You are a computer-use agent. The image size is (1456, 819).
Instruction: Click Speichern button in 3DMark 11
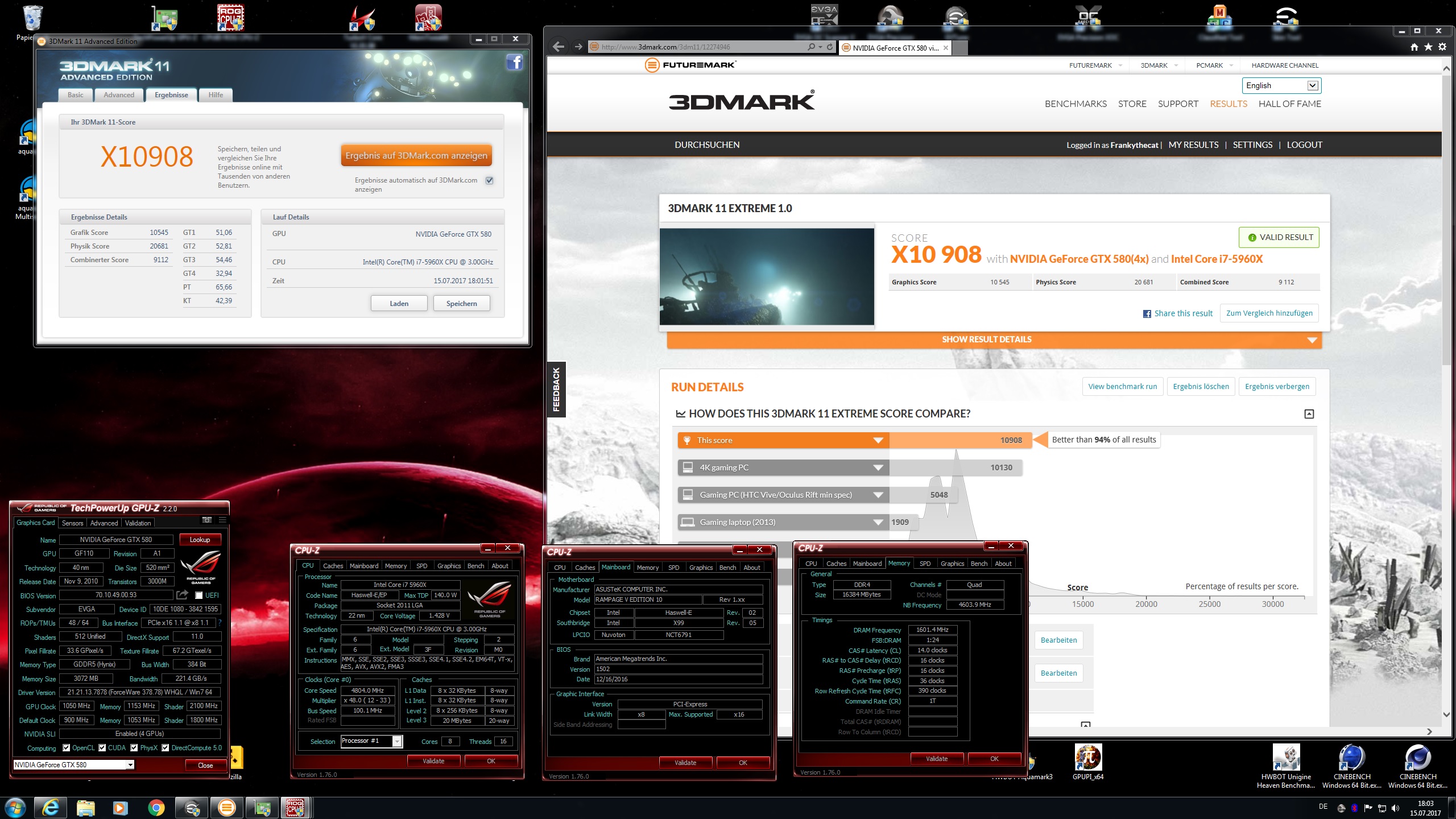point(461,303)
